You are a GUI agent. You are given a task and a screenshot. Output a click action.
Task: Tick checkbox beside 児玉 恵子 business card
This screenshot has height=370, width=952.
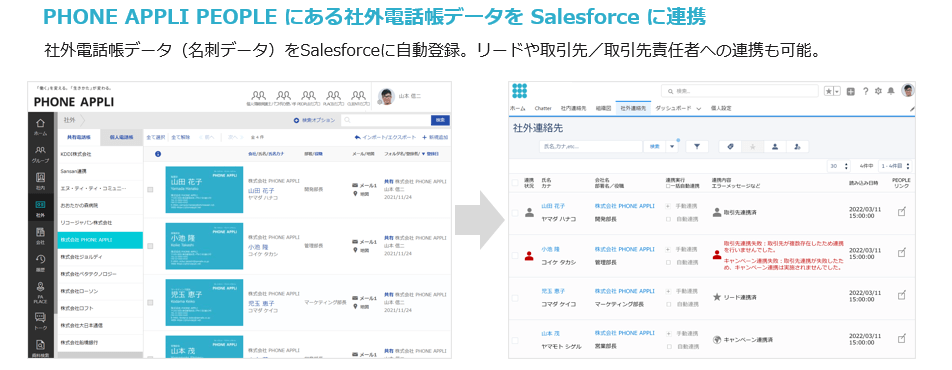click(151, 303)
